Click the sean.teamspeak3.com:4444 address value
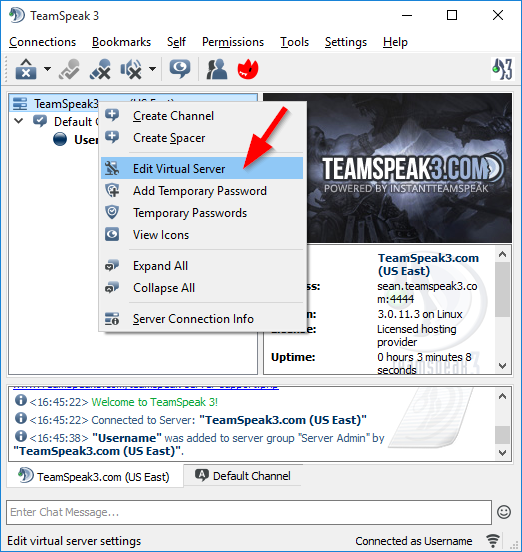The image size is (522, 552). click(x=427, y=293)
